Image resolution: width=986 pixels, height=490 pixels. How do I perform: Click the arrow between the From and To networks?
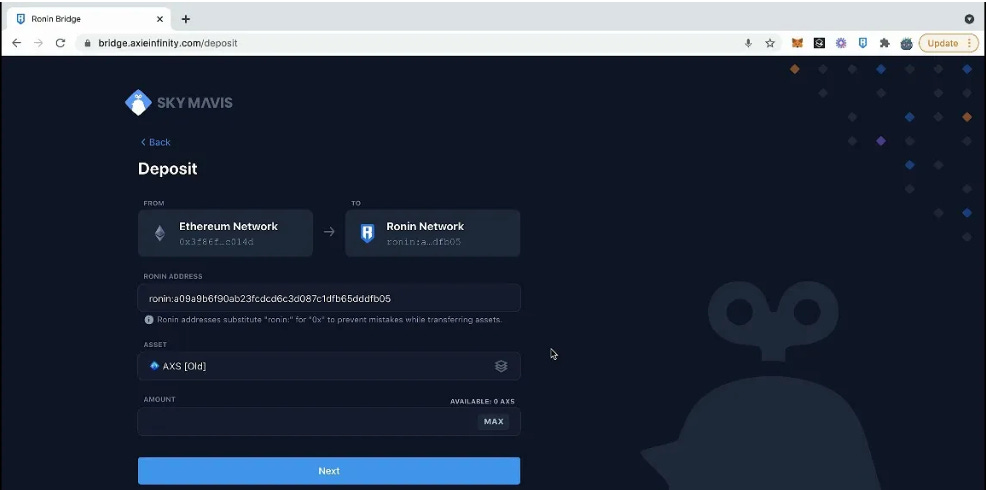(x=329, y=232)
